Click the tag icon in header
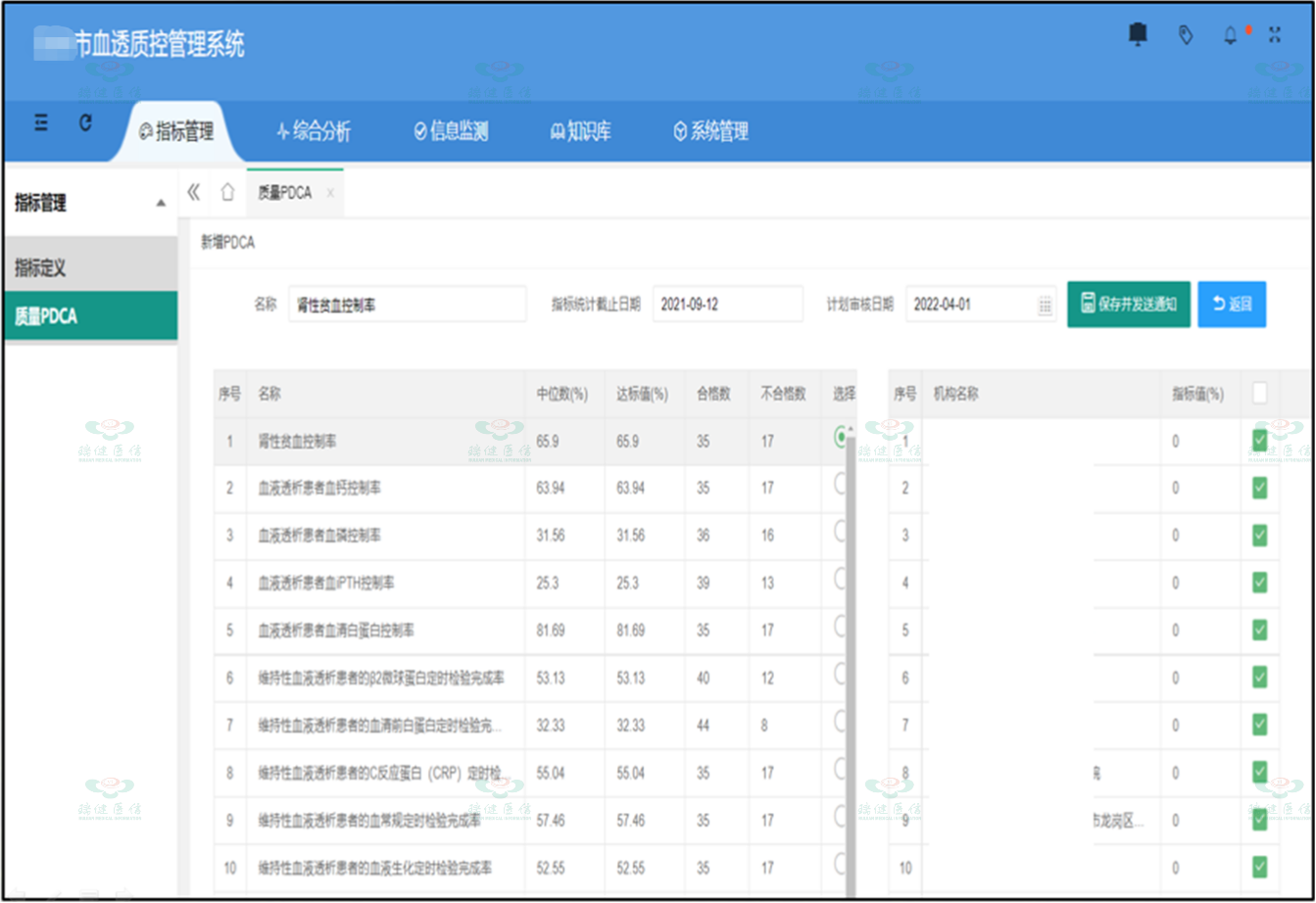1316x903 pixels. (x=1185, y=35)
